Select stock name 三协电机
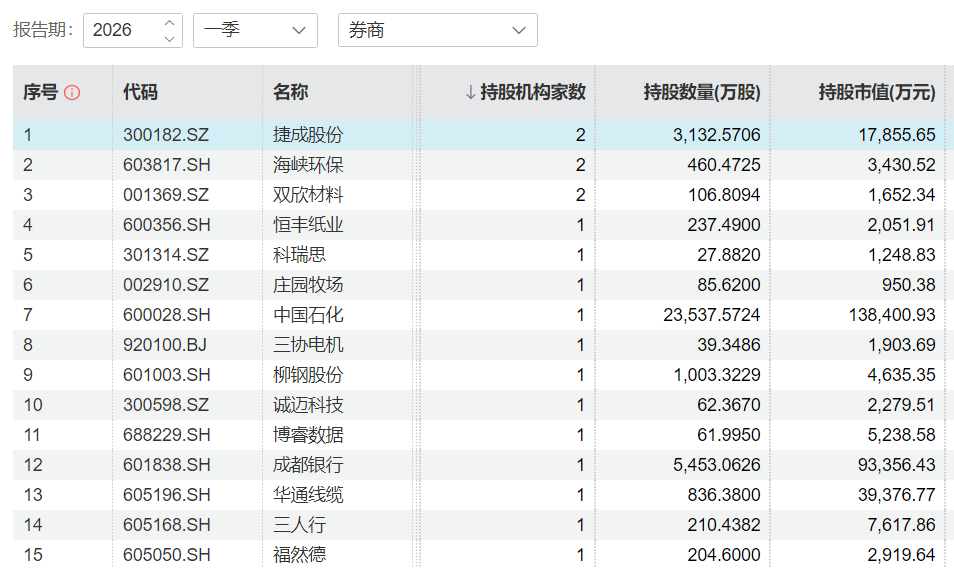 pyautogui.click(x=308, y=345)
